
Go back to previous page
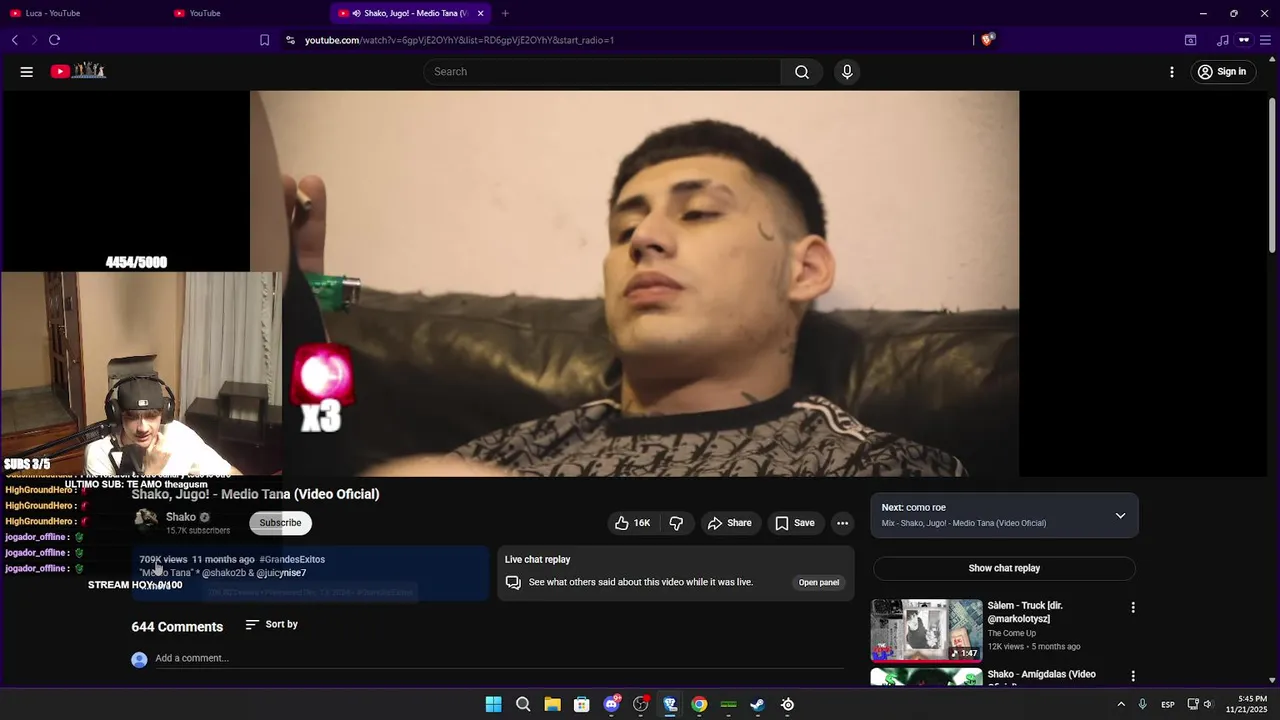pyautogui.click(x=15, y=40)
